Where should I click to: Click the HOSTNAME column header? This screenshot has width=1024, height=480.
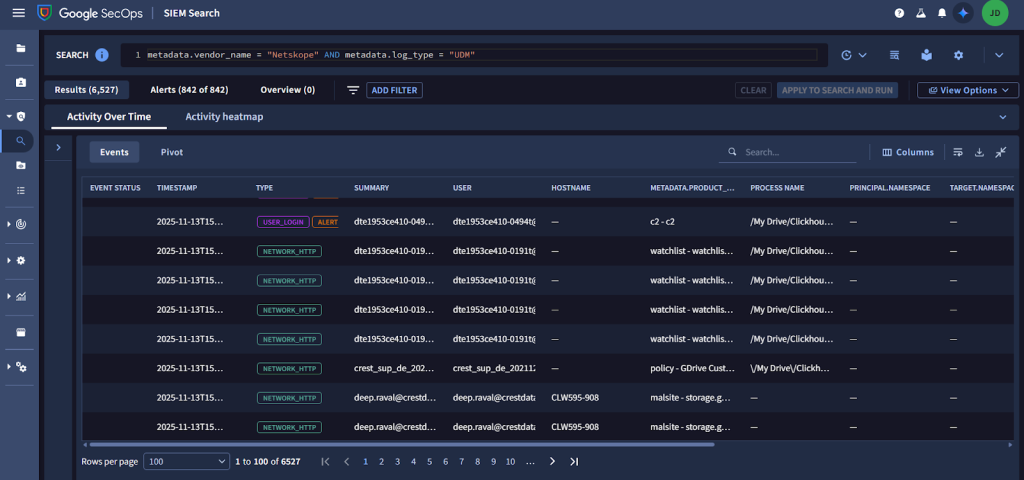coord(571,188)
